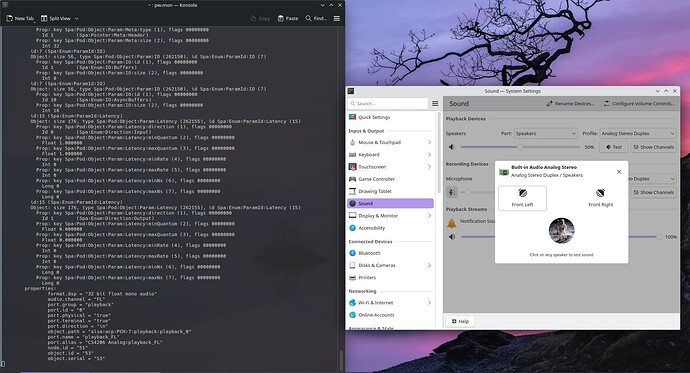Expand Keyboard chevron

pos(429,155)
